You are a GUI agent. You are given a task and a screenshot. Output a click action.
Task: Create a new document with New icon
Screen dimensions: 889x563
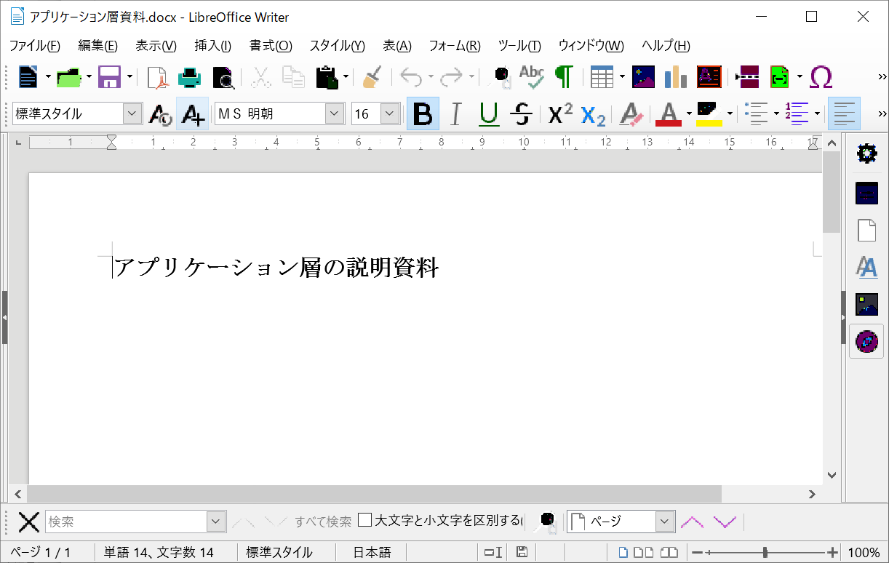[x=27, y=77]
